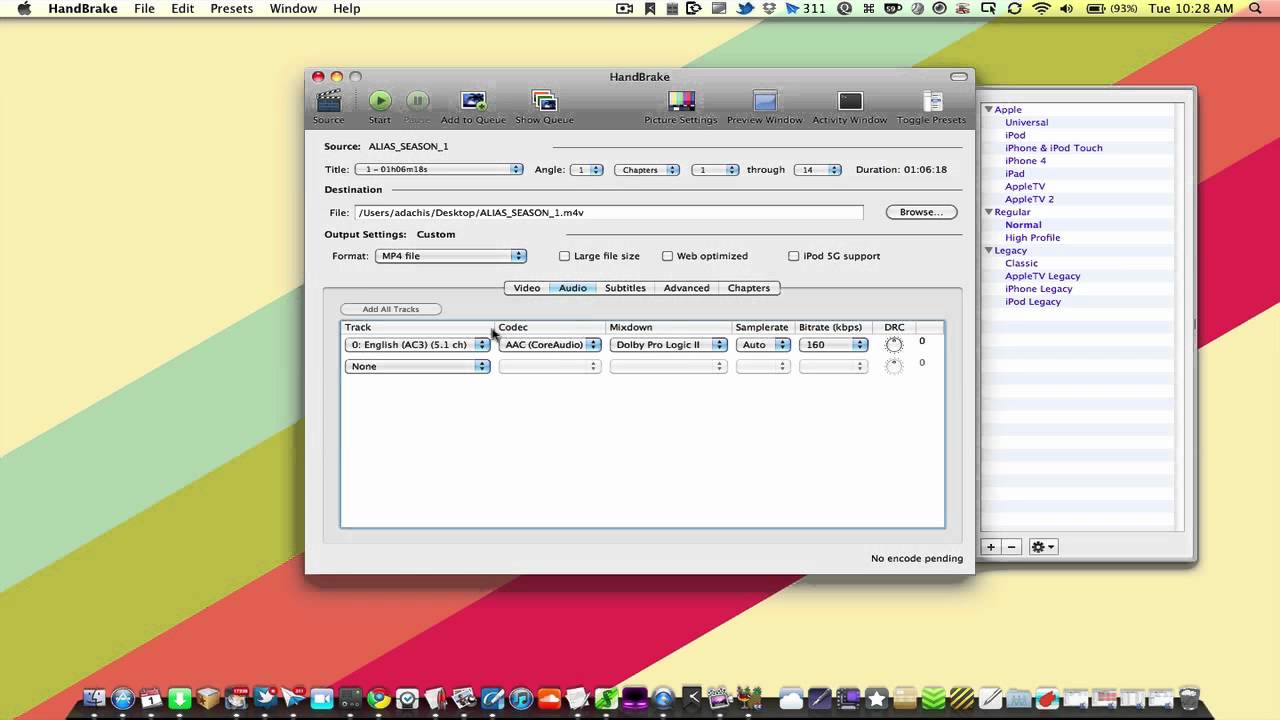The width and height of the screenshot is (1280, 720).
Task: Click the volume icon in menu bar
Action: coord(1067,9)
